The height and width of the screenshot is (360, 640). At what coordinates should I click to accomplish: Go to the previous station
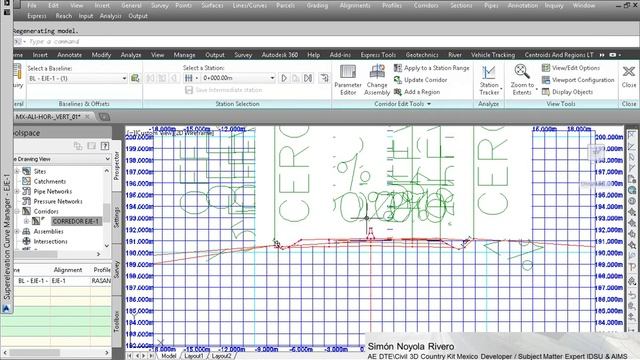point(174,78)
